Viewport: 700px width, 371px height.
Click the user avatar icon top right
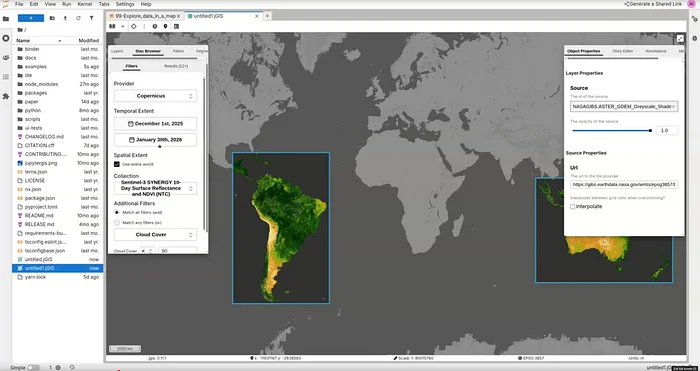point(692,4)
